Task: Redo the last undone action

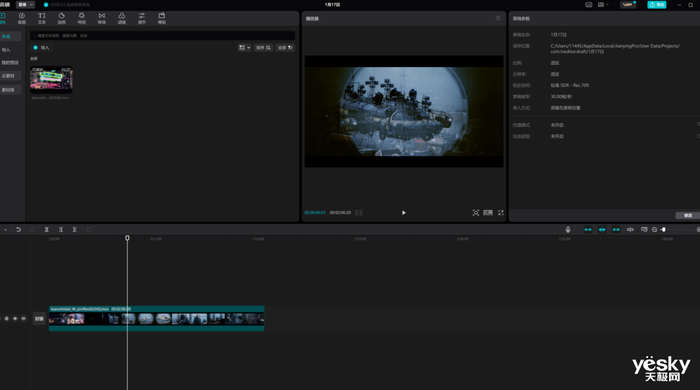Action: (x=32, y=230)
